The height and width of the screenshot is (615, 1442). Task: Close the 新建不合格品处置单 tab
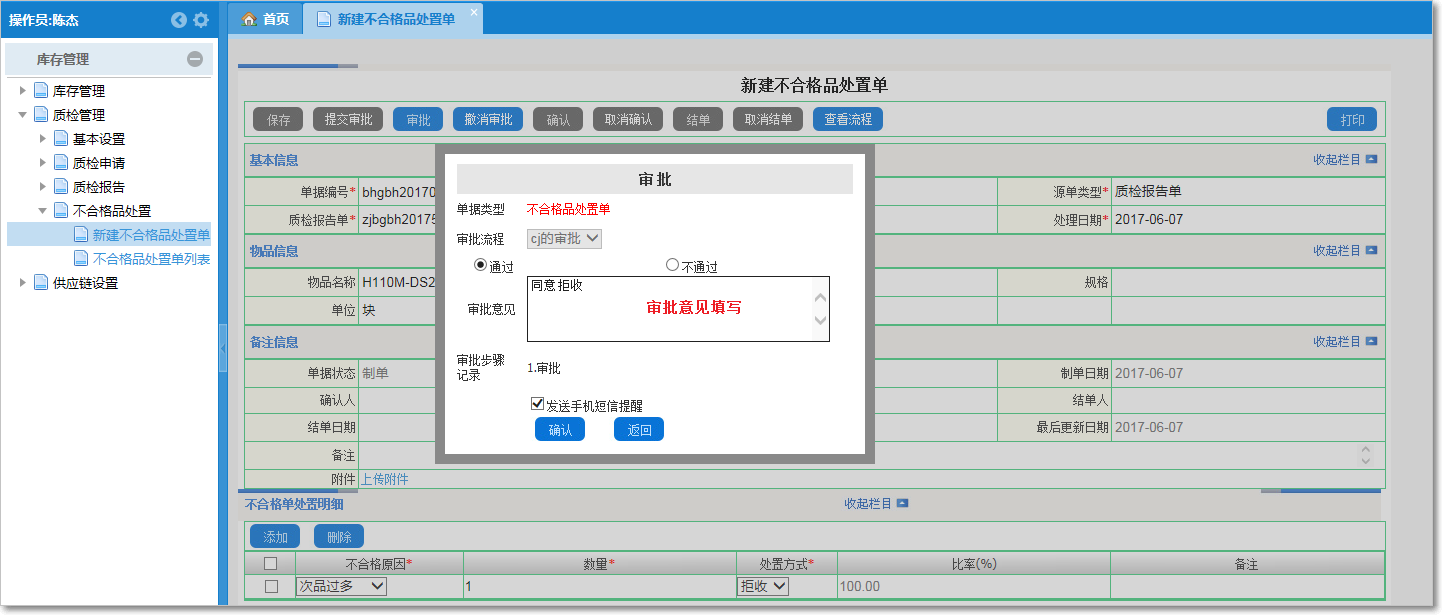(x=474, y=11)
